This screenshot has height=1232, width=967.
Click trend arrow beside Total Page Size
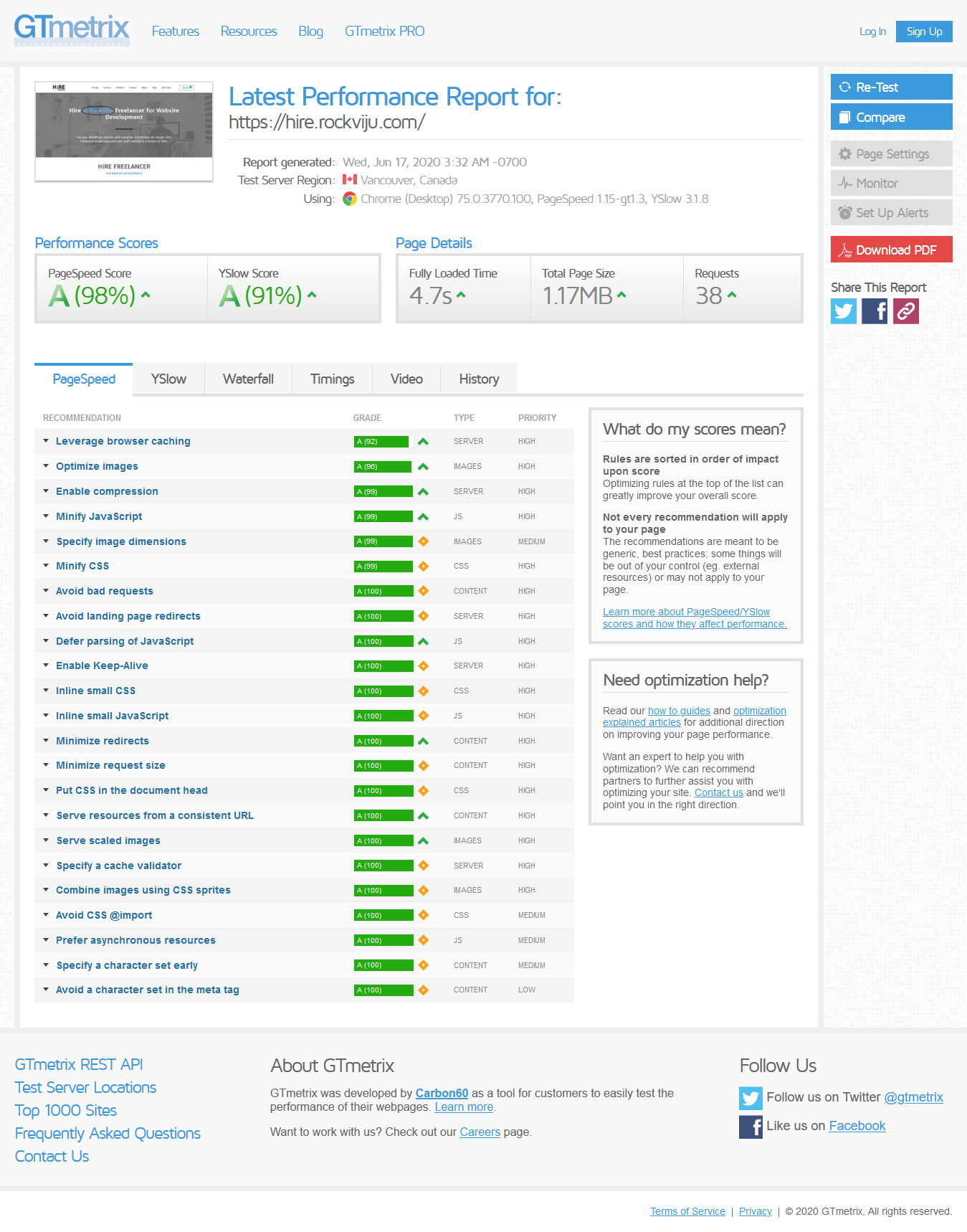621,295
